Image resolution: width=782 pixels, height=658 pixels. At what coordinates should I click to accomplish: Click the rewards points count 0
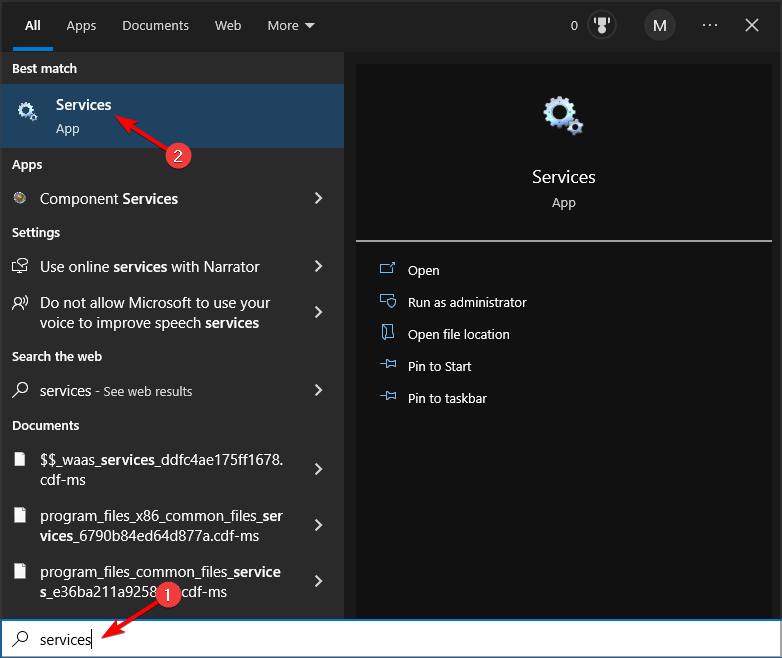coord(574,26)
